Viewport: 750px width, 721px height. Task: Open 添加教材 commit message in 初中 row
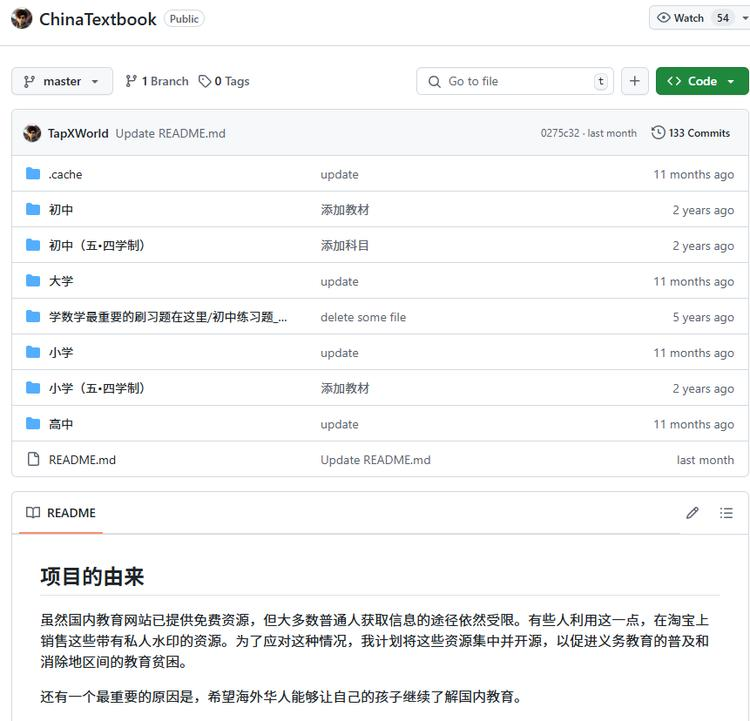coord(345,210)
